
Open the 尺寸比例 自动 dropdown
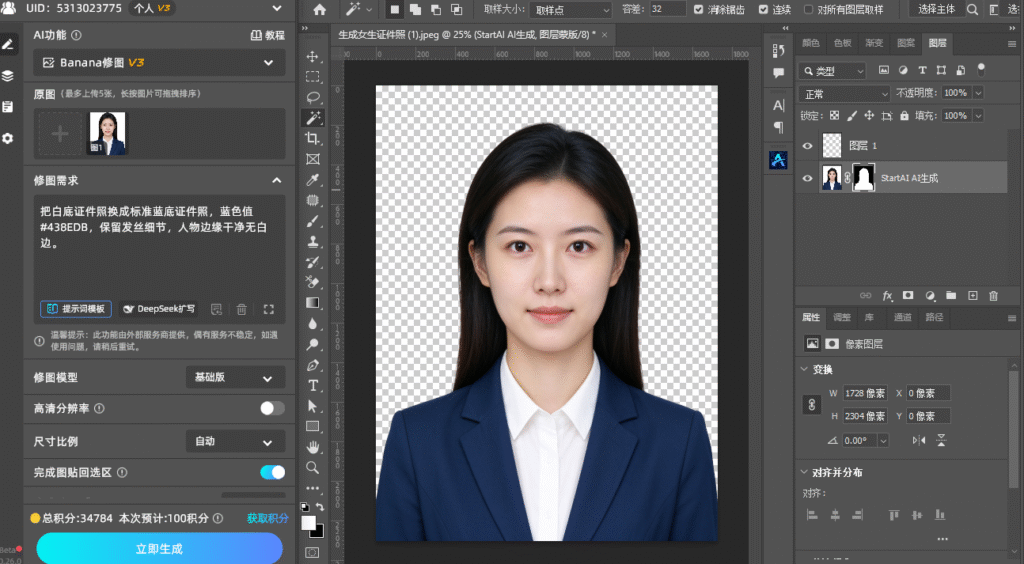tap(235, 441)
